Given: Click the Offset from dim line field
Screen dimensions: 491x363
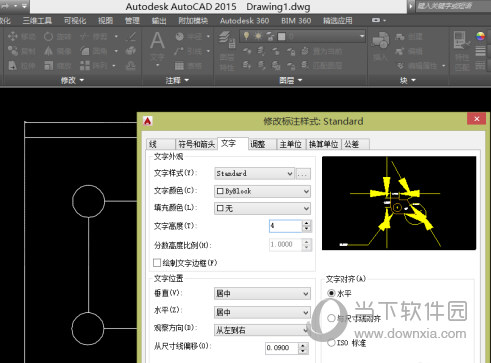Looking at the screenshot, I should (x=282, y=348).
